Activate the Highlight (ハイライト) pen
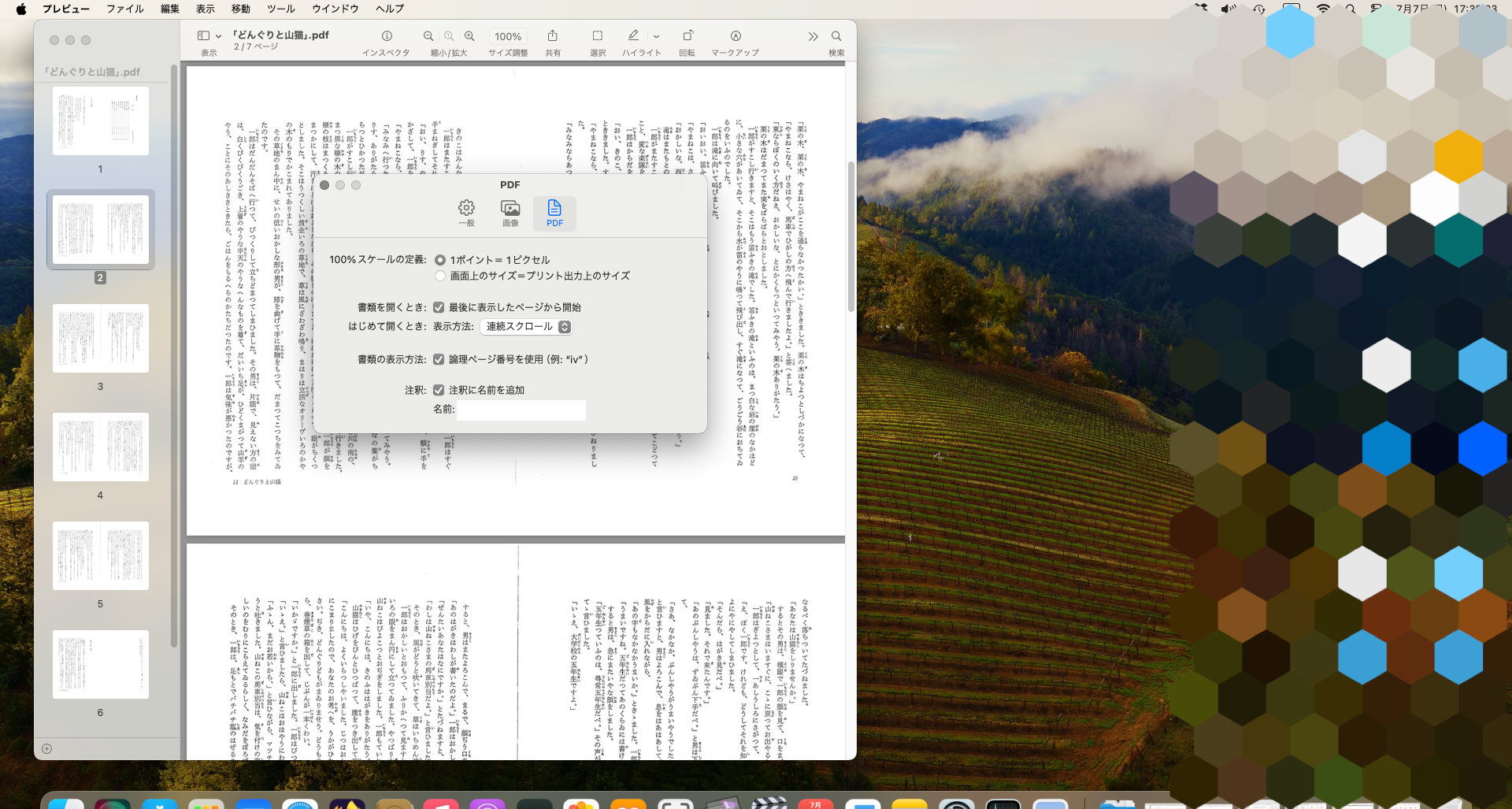This screenshot has width=1512, height=809. pyautogui.click(x=633, y=35)
